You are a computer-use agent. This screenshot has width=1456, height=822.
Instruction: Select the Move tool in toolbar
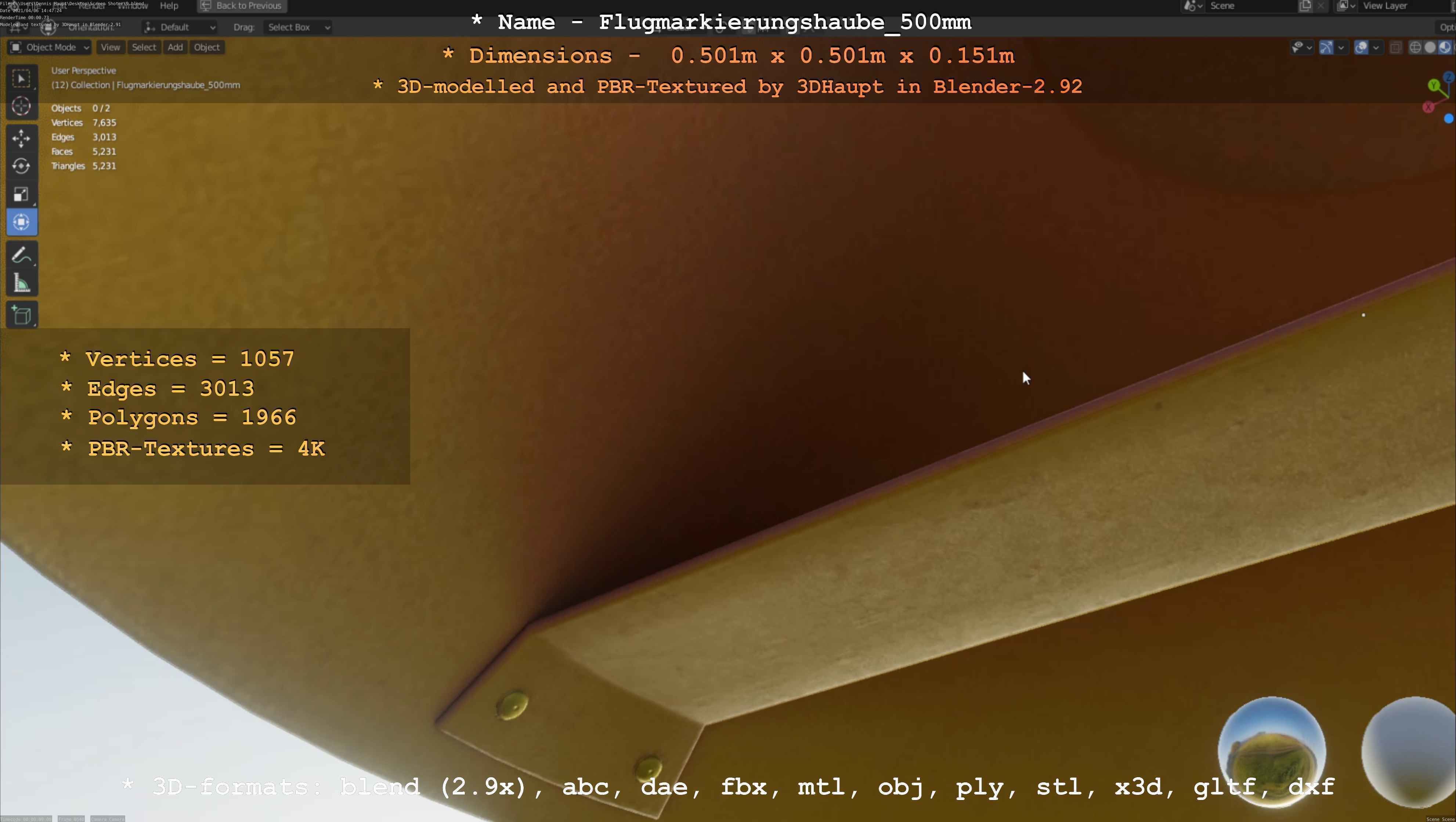coord(21,138)
